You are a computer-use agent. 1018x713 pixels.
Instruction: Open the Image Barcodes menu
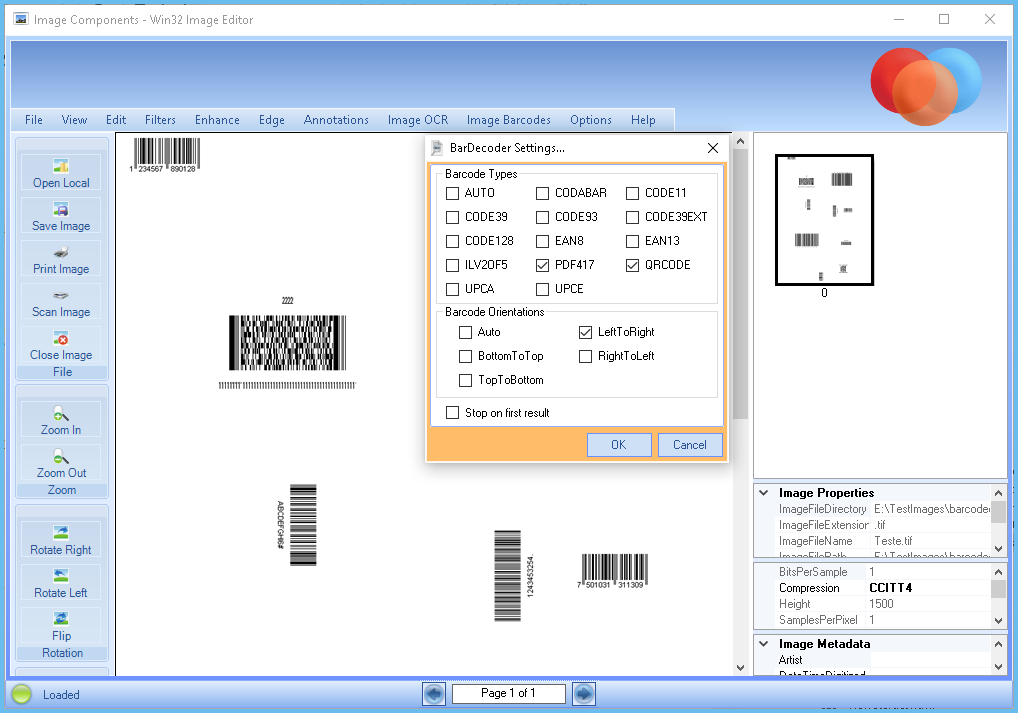(x=508, y=120)
